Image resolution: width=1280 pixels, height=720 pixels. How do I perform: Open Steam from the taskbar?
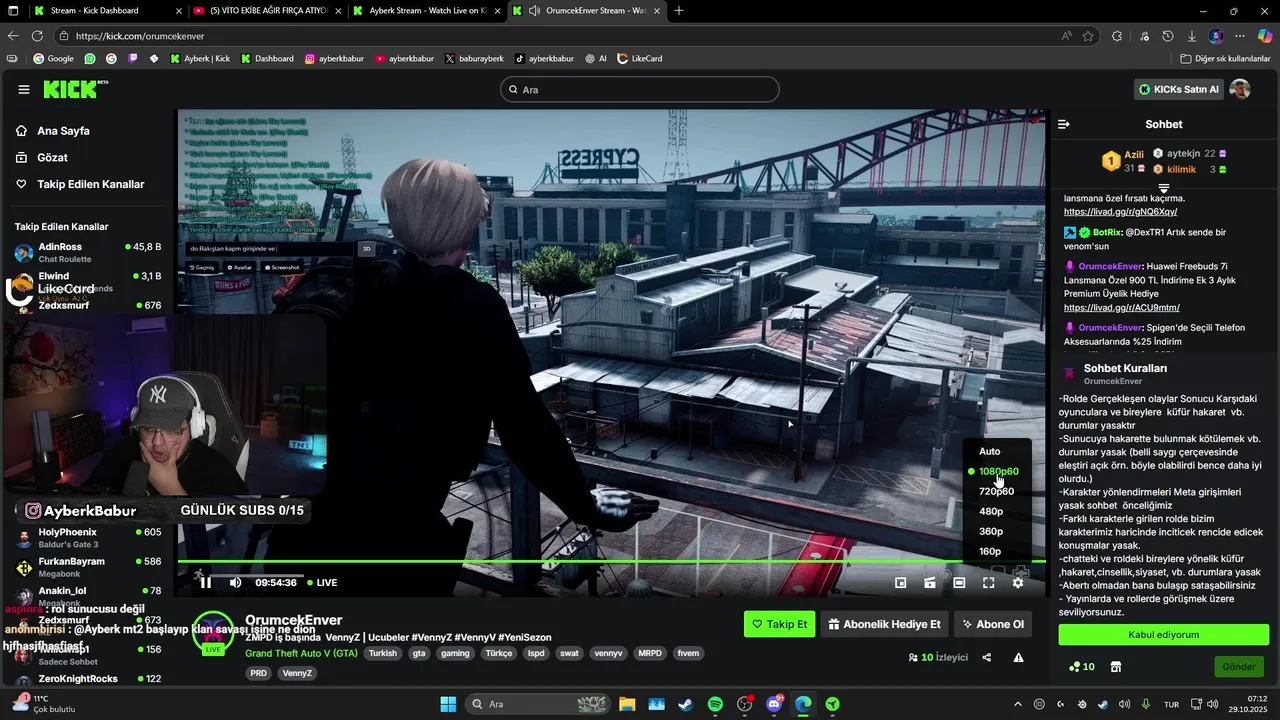(x=685, y=704)
